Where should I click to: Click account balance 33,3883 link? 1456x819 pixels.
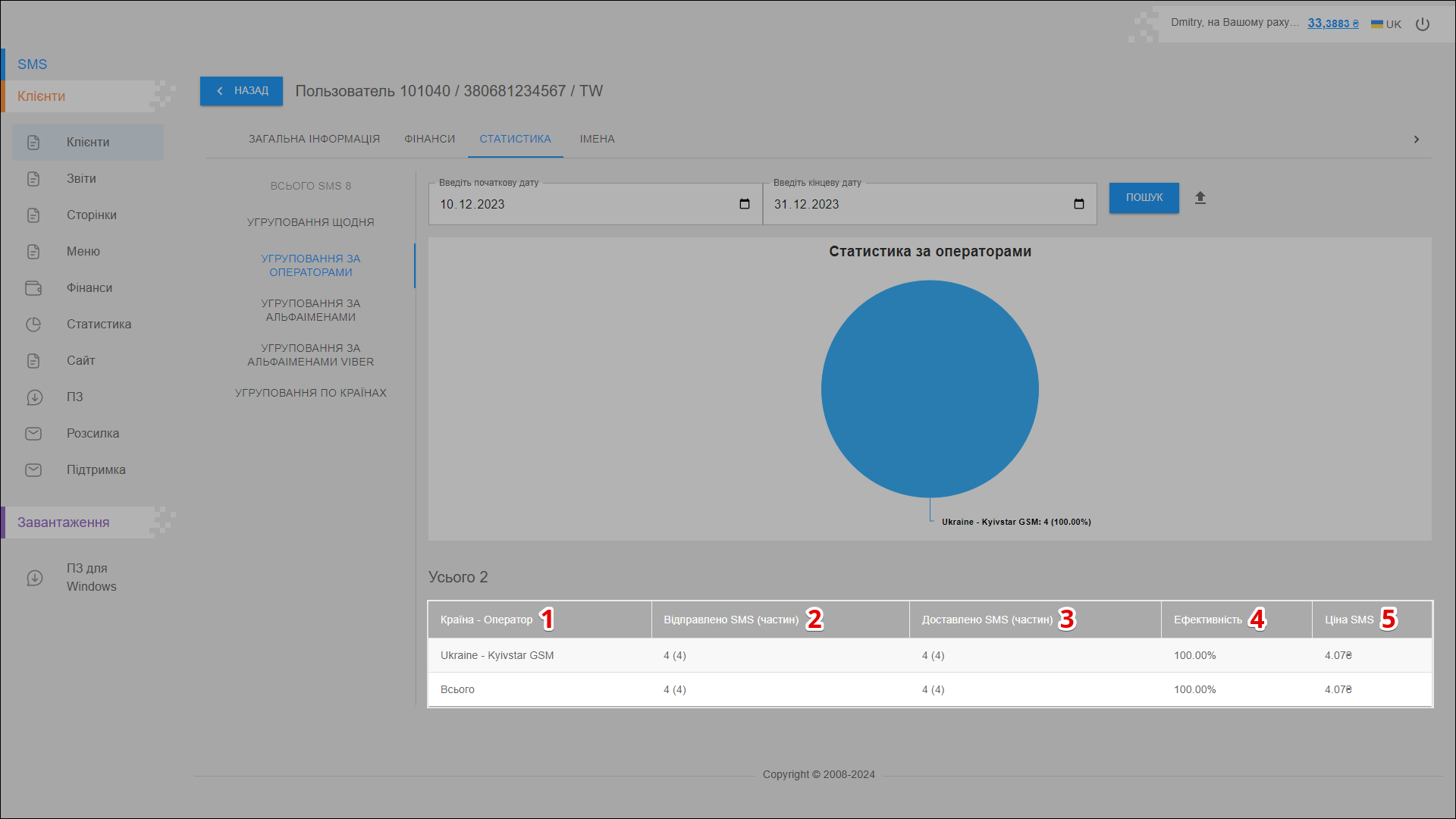pyautogui.click(x=1332, y=24)
